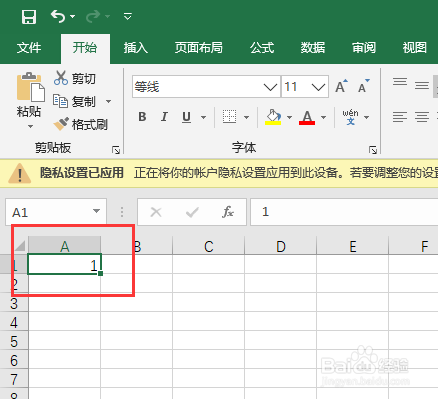The height and width of the screenshot is (399, 438).
Task: Click the A1 Name Box
Action: coord(56,212)
